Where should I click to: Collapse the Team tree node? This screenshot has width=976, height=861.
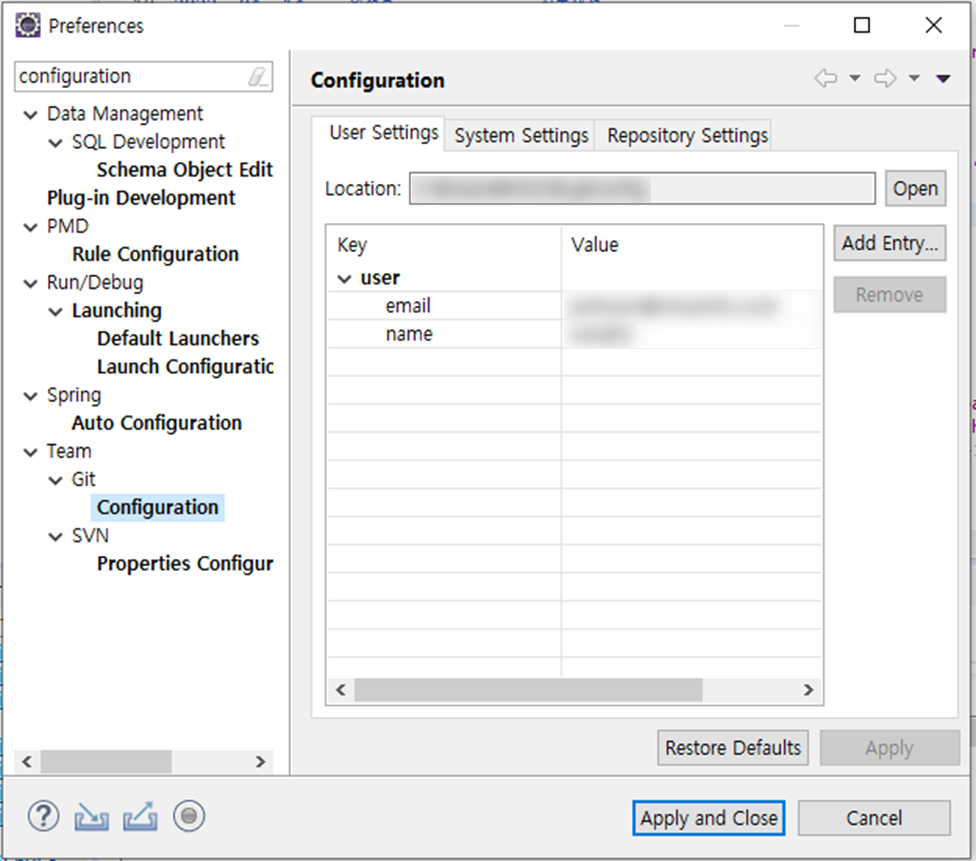click(30, 452)
